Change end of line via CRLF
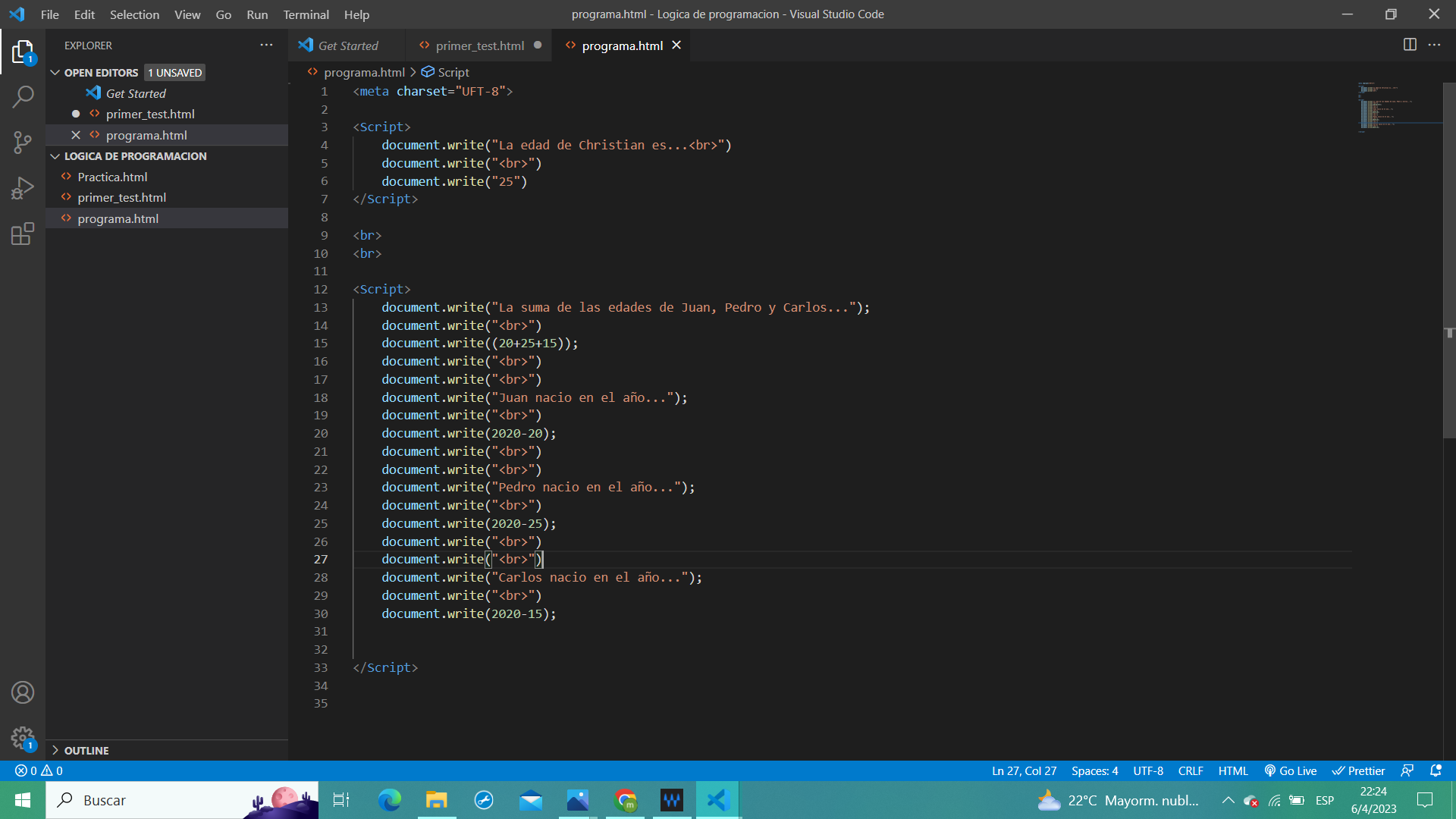1456x819 pixels. (1191, 770)
